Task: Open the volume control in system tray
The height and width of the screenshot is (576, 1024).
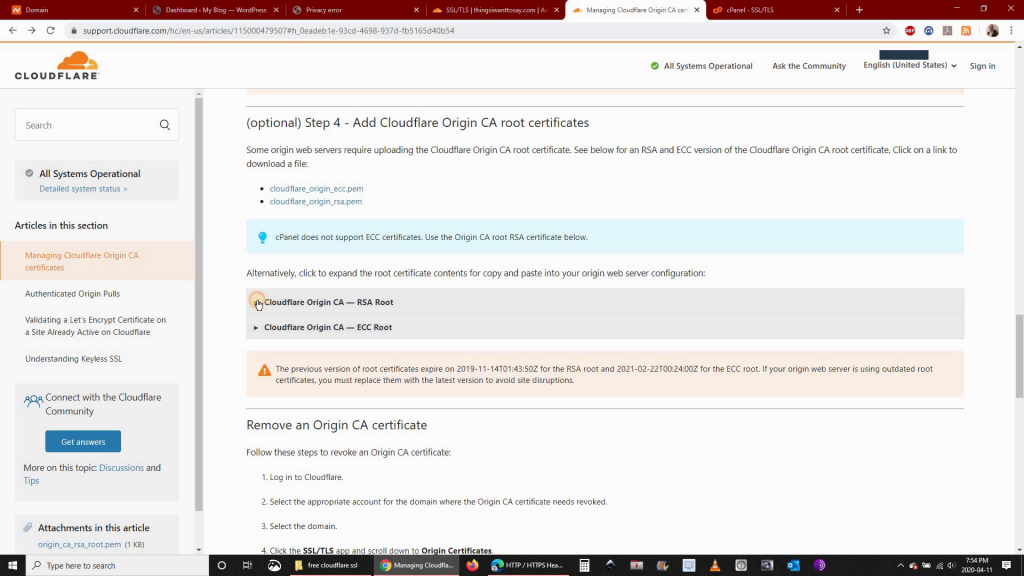Action: (x=951, y=566)
